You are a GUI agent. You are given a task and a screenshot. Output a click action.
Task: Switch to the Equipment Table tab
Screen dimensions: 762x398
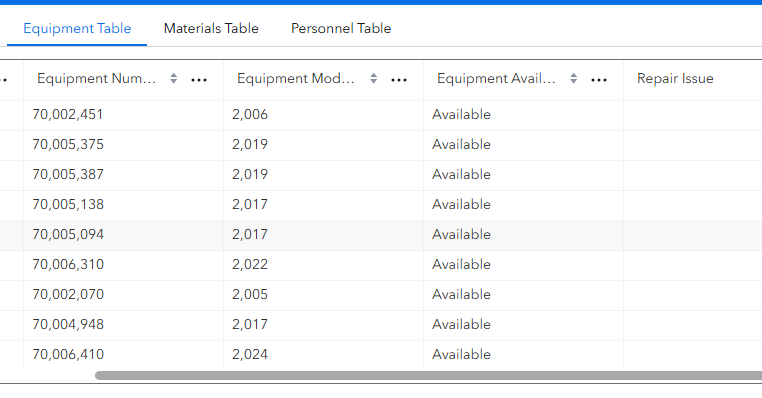pos(77,29)
